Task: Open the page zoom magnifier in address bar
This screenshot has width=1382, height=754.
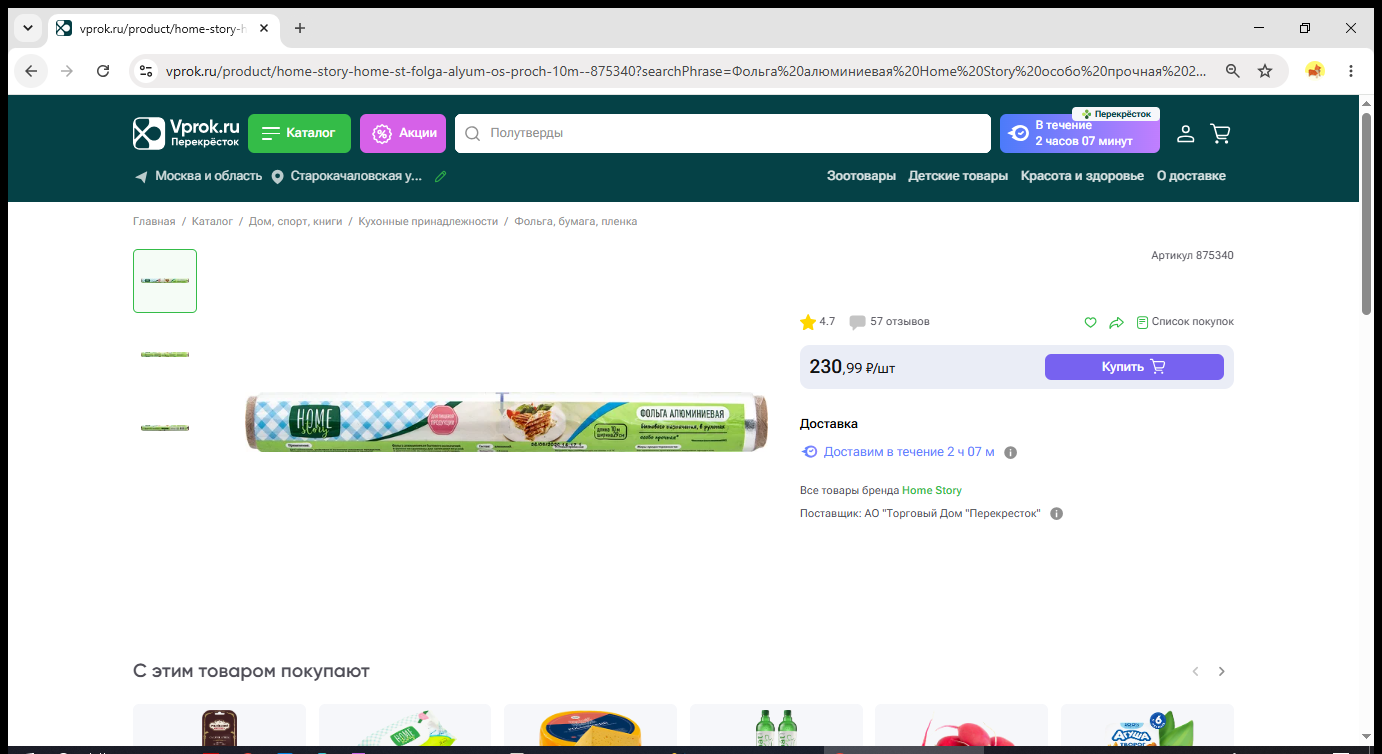Action: [x=1233, y=71]
